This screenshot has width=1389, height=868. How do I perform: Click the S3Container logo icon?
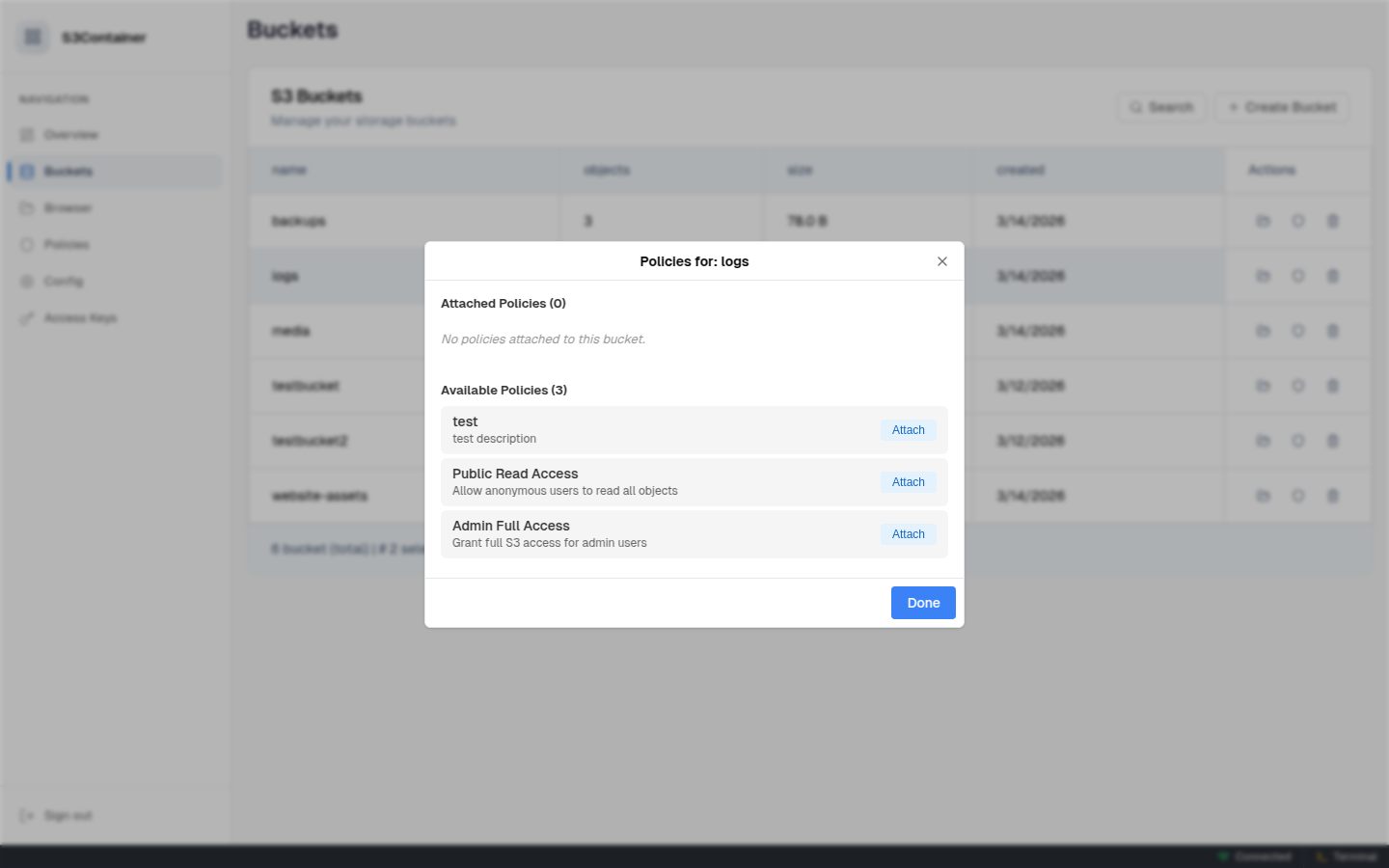click(x=32, y=37)
